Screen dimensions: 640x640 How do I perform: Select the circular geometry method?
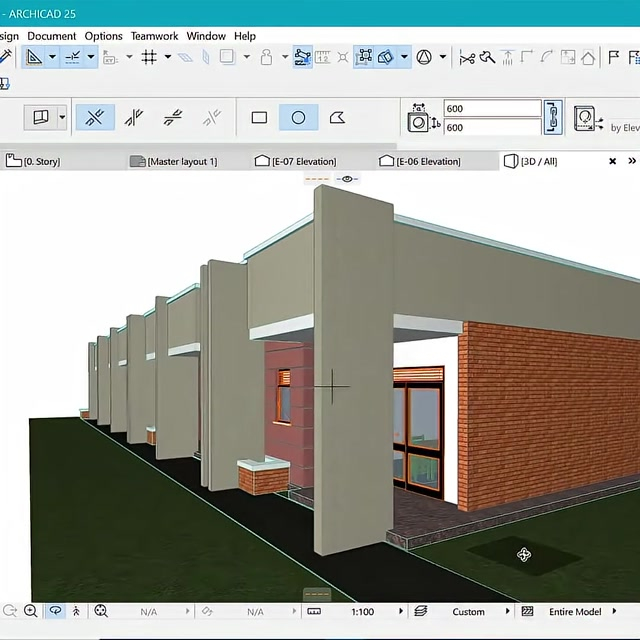(298, 118)
